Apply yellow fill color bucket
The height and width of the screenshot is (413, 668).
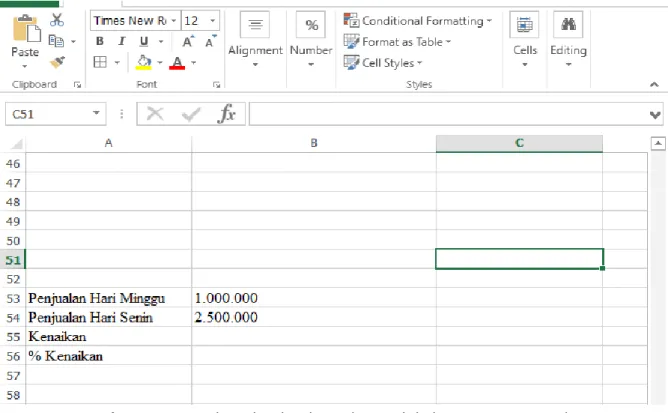coord(144,62)
